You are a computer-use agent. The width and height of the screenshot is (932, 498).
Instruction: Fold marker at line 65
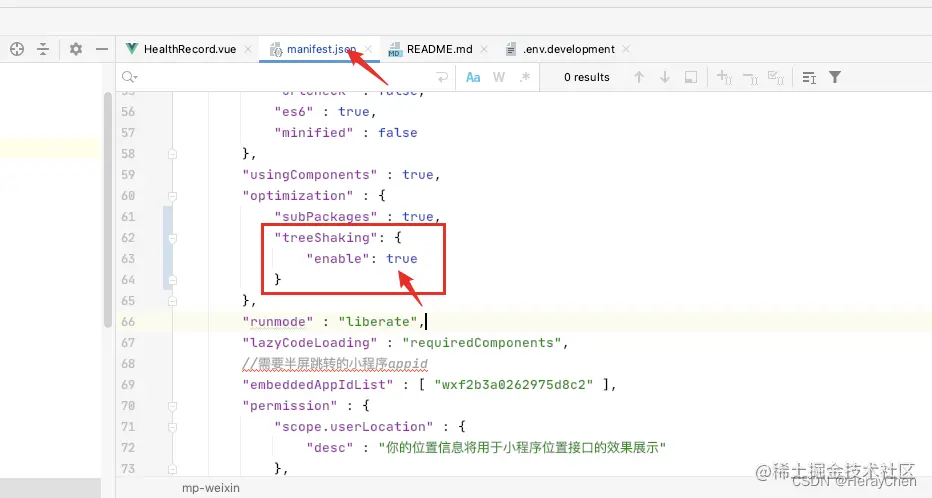pyautogui.click(x=172, y=301)
